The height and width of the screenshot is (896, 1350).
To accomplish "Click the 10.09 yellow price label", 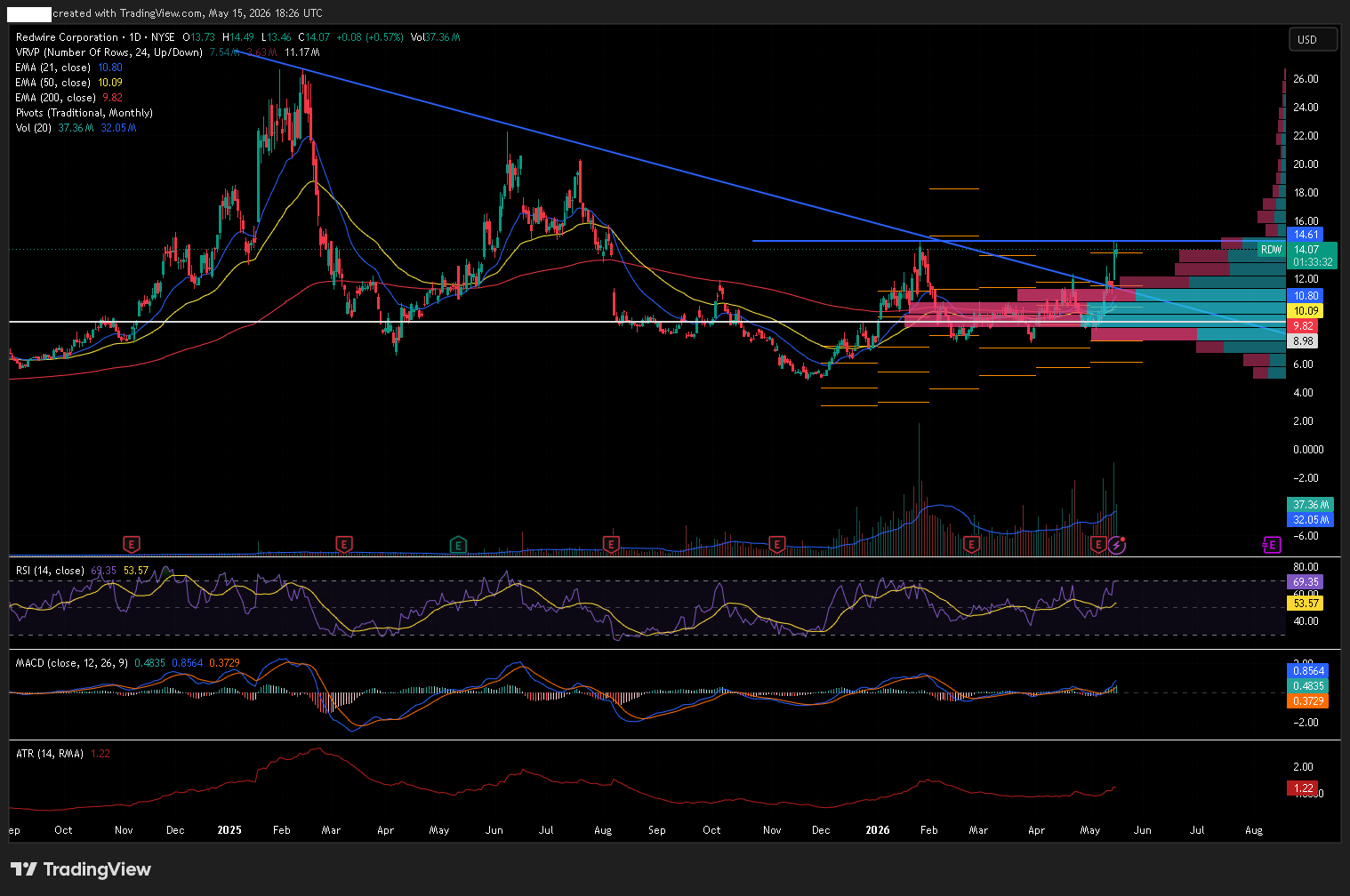I will point(1306,311).
